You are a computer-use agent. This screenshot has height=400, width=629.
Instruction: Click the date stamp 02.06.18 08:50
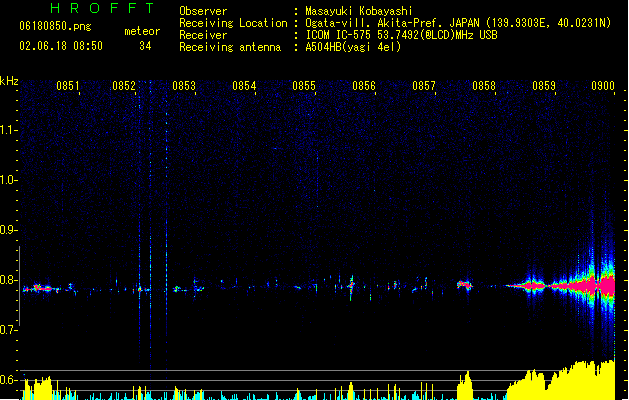61,46
